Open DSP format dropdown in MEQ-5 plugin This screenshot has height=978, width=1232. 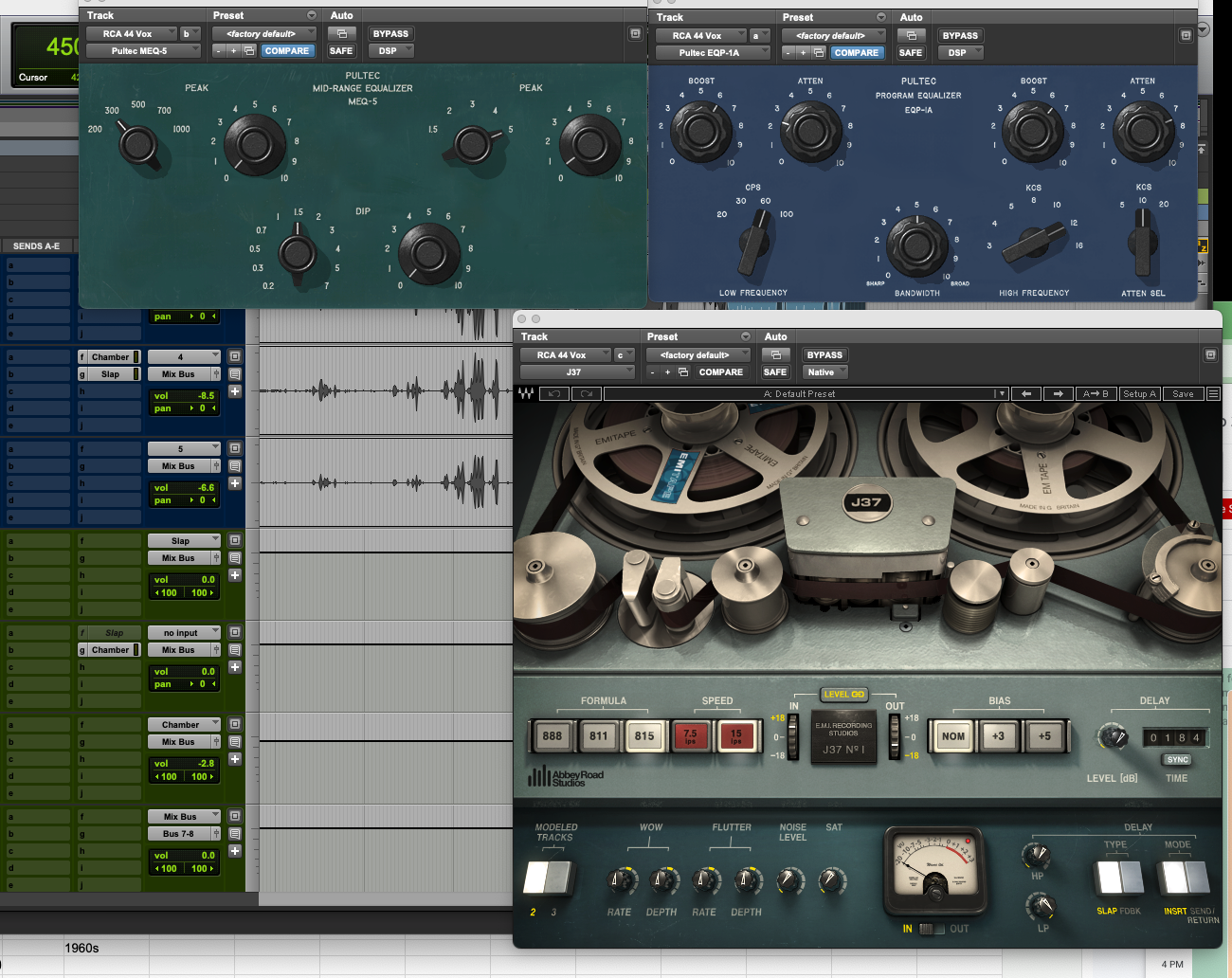point(390,51)
